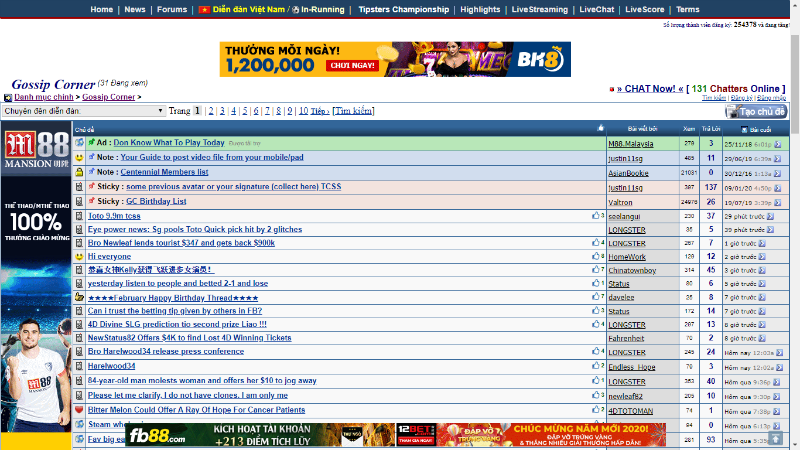Click hot-topic icon of February Birthday thread
Viewport: 800px width, 450px height.
click(79, 297)
